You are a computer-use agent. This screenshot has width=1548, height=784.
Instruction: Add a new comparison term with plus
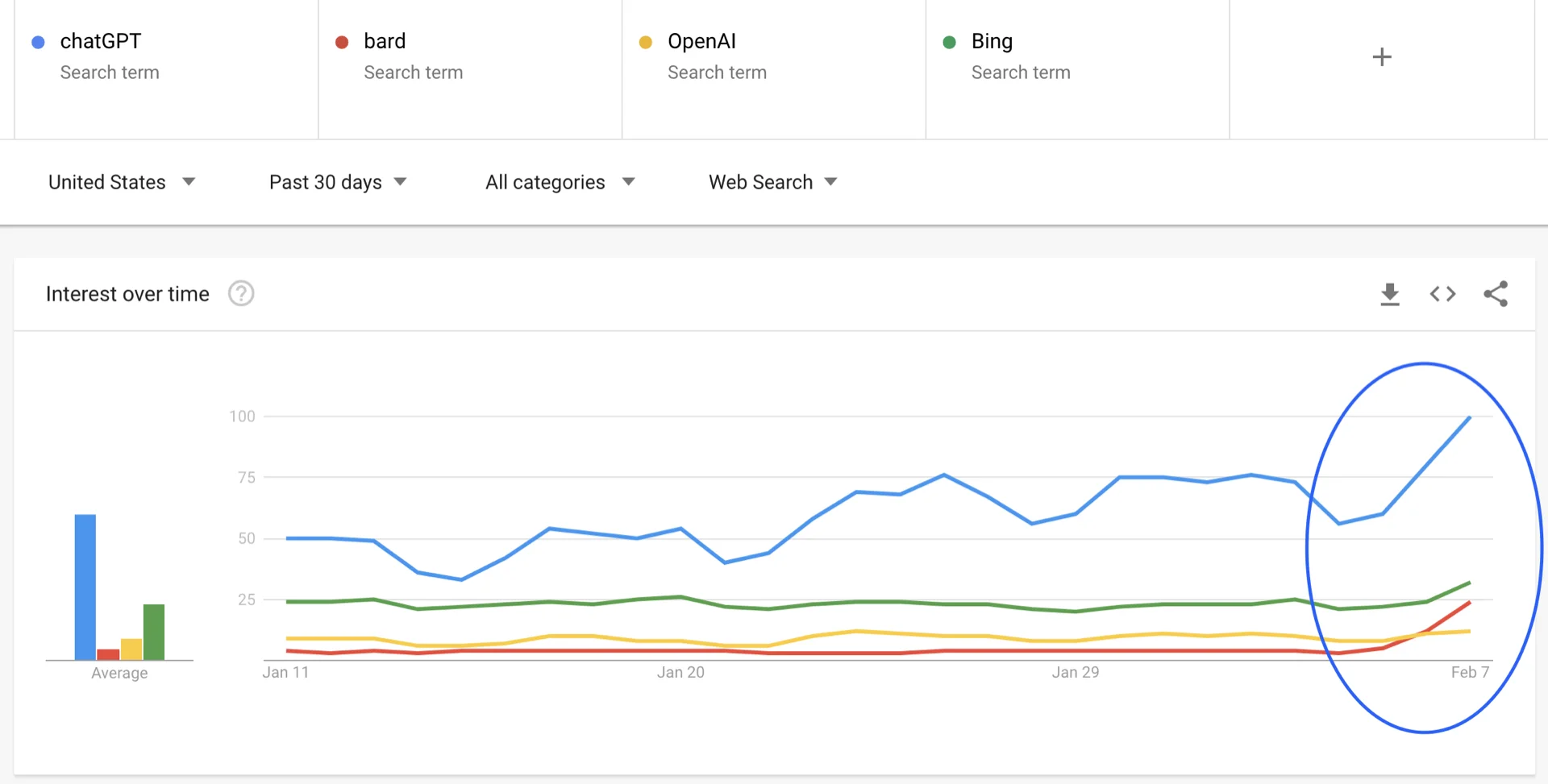coord(1381,57)
